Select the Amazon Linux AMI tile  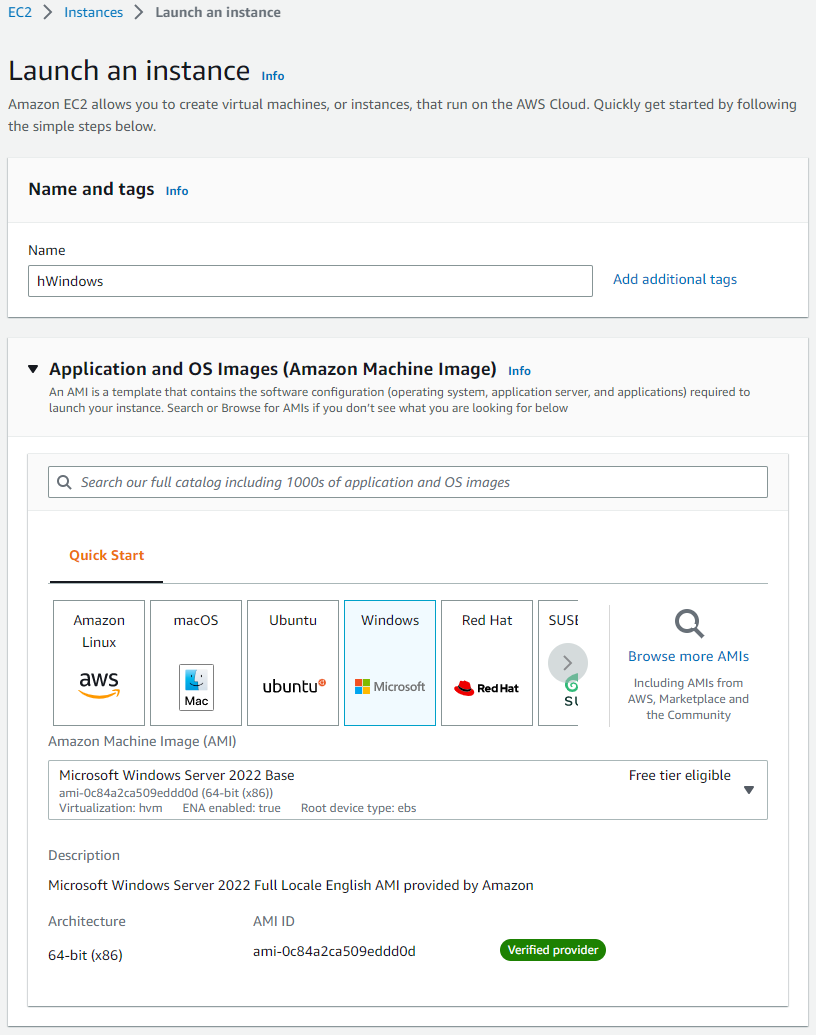tap(99, 663)
